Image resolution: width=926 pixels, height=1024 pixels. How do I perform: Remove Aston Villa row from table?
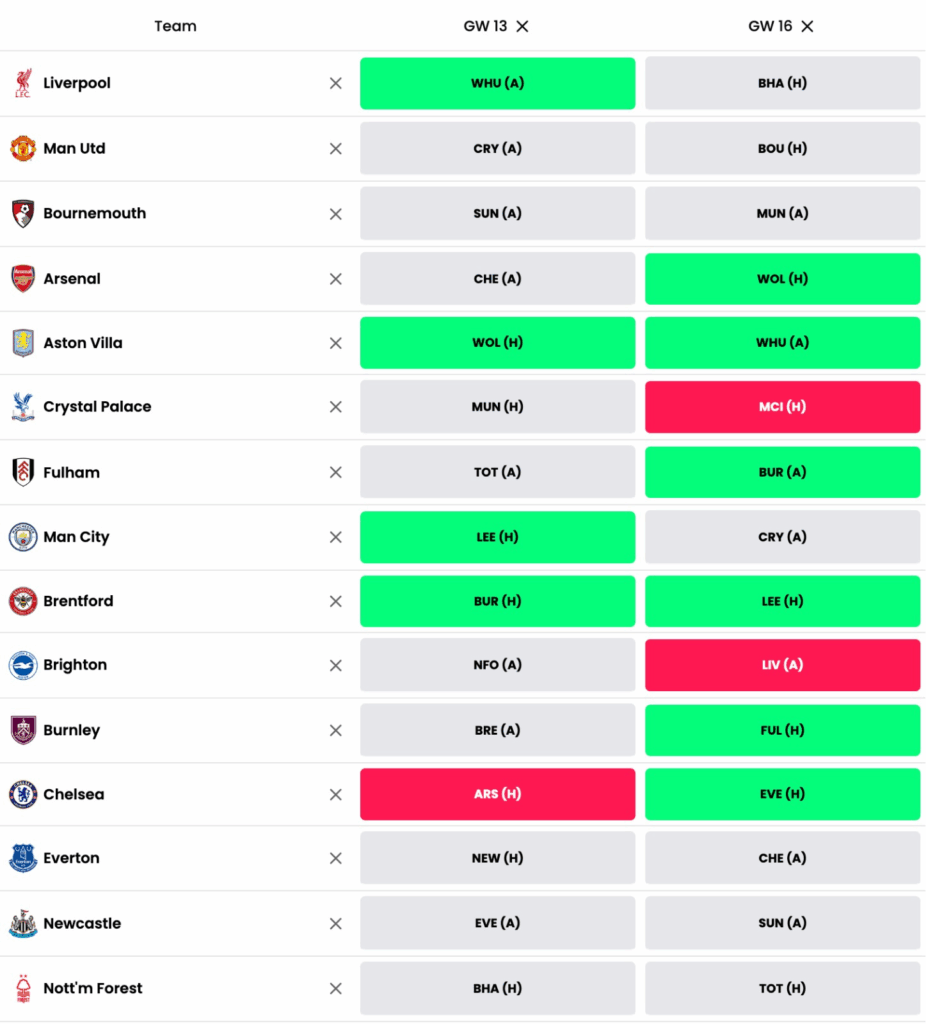click(336, 343)
